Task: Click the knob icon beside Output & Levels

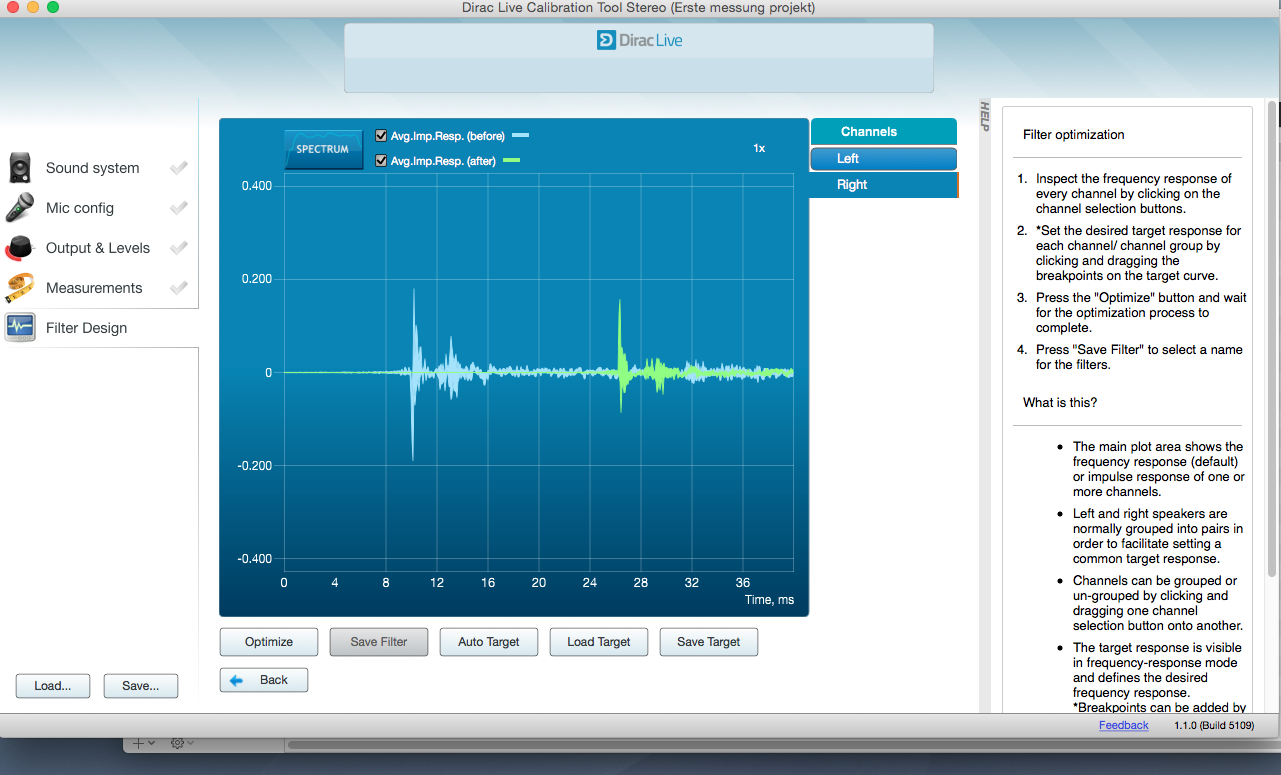Action: 20,248
